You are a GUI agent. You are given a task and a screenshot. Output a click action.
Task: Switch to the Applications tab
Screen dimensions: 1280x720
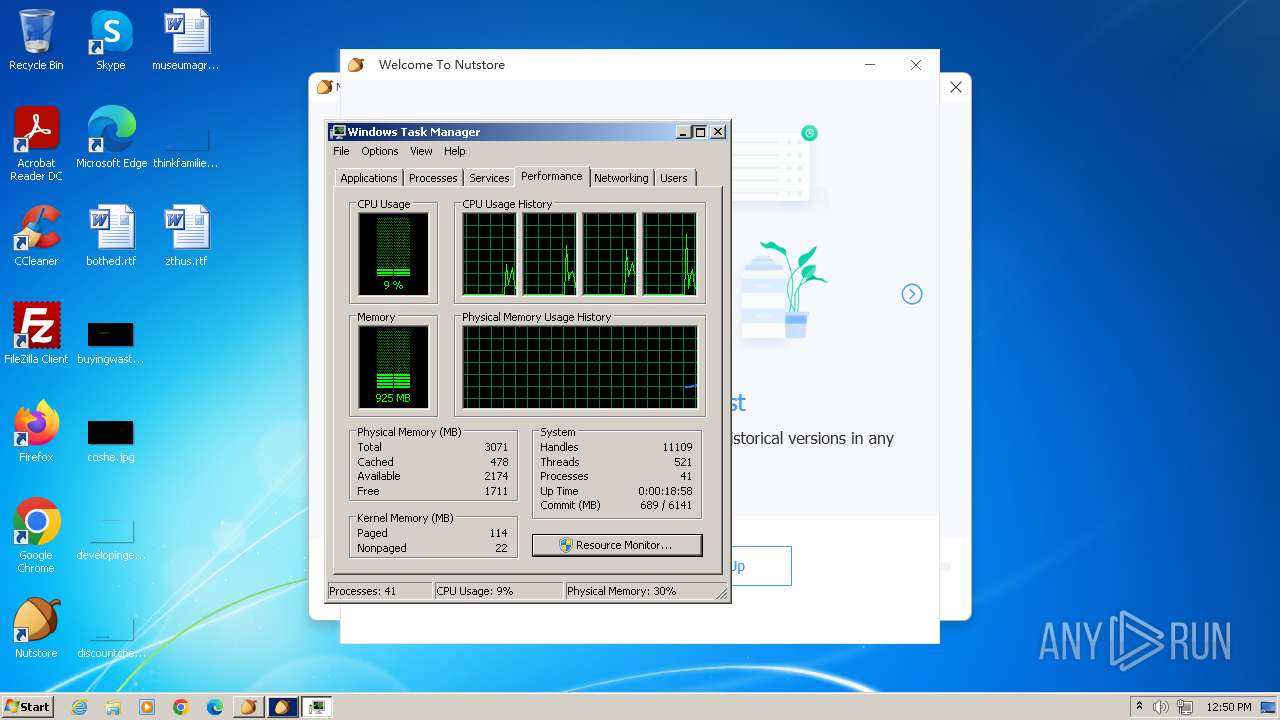369,178
